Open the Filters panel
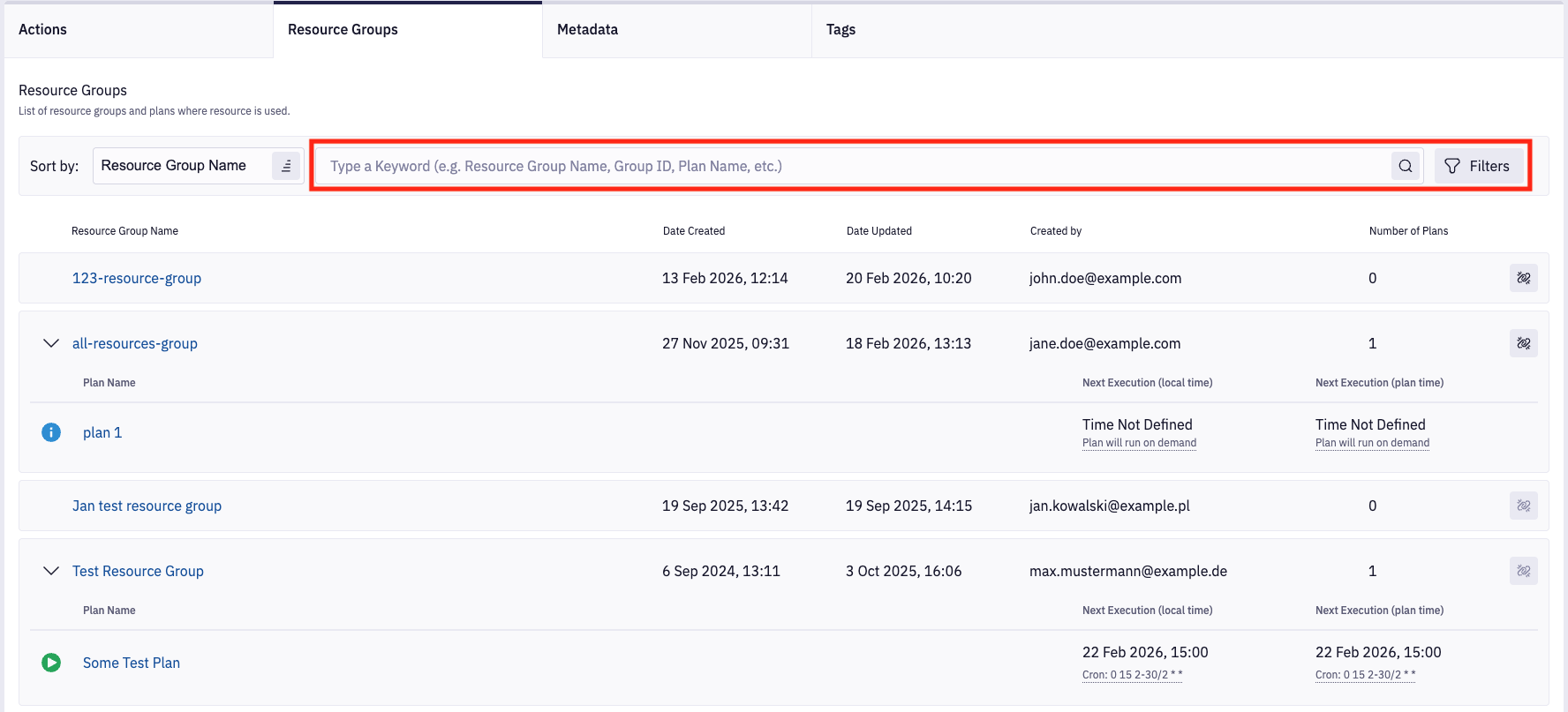Viewport: 1568px width, 712px height. [x=1478, y=166]
